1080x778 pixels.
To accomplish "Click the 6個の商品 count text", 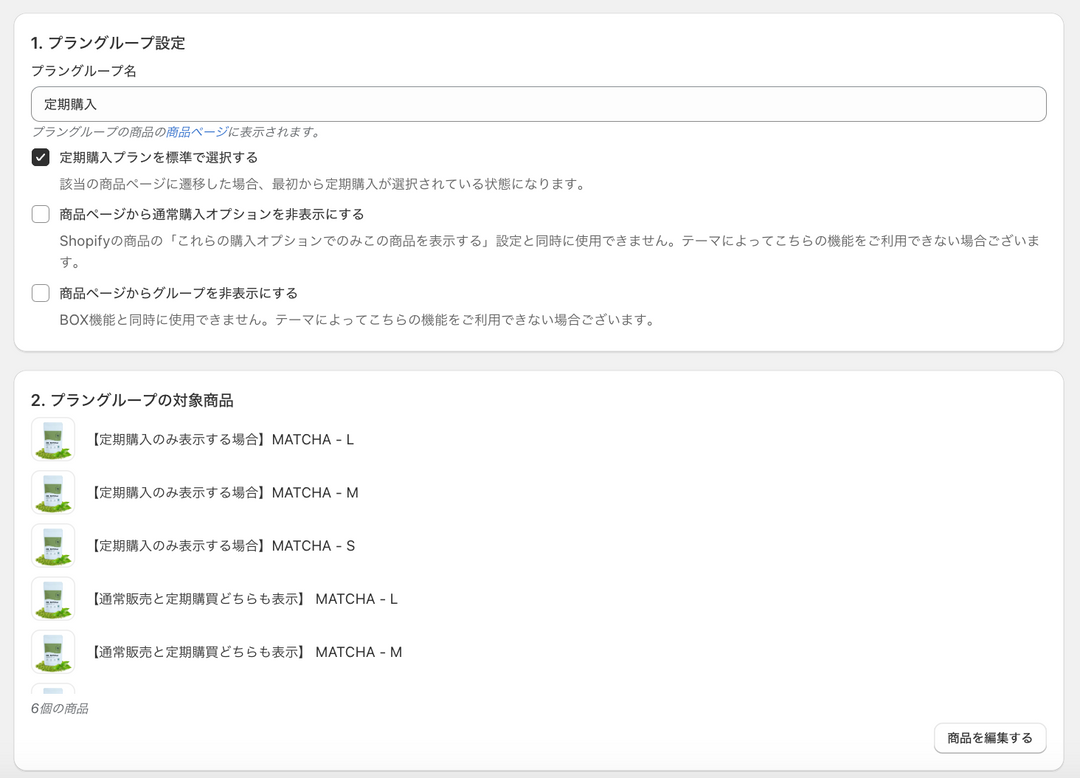I will tap(60, 709).
